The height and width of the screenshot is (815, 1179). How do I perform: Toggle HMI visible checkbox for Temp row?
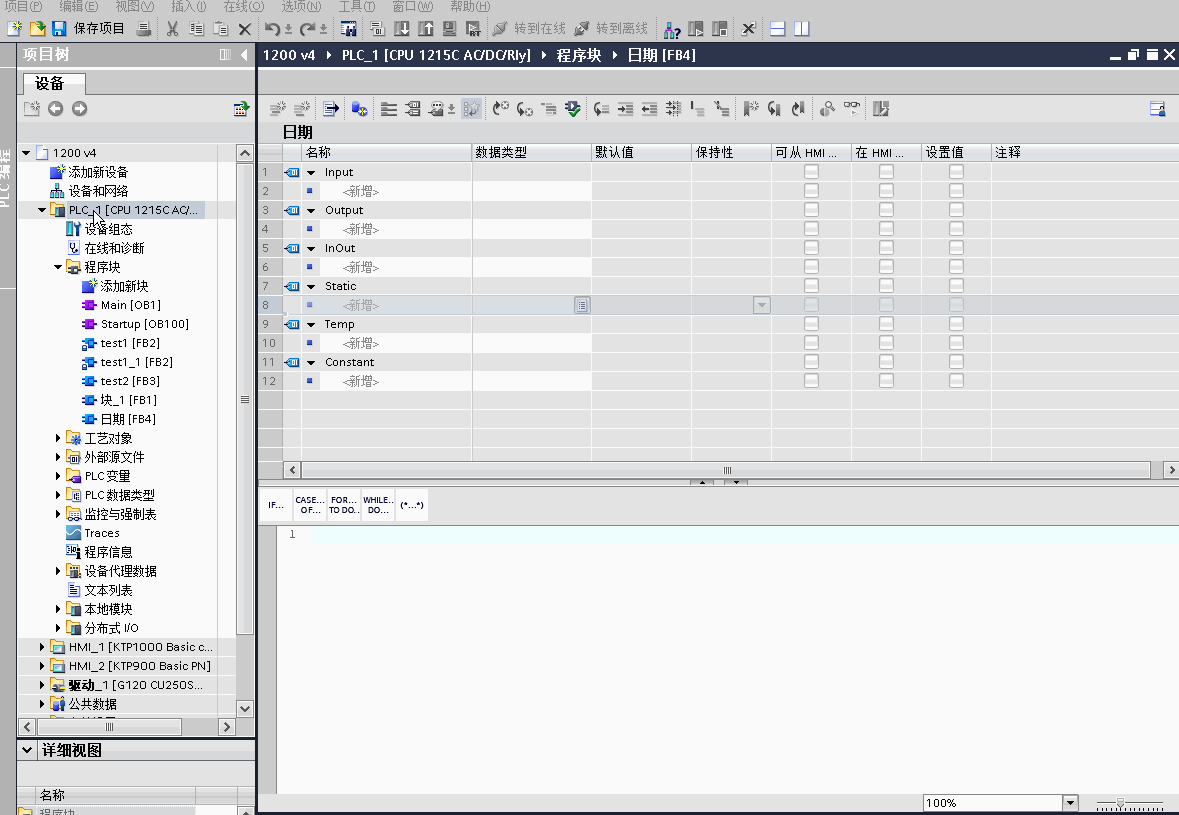(x=887, y=323)
